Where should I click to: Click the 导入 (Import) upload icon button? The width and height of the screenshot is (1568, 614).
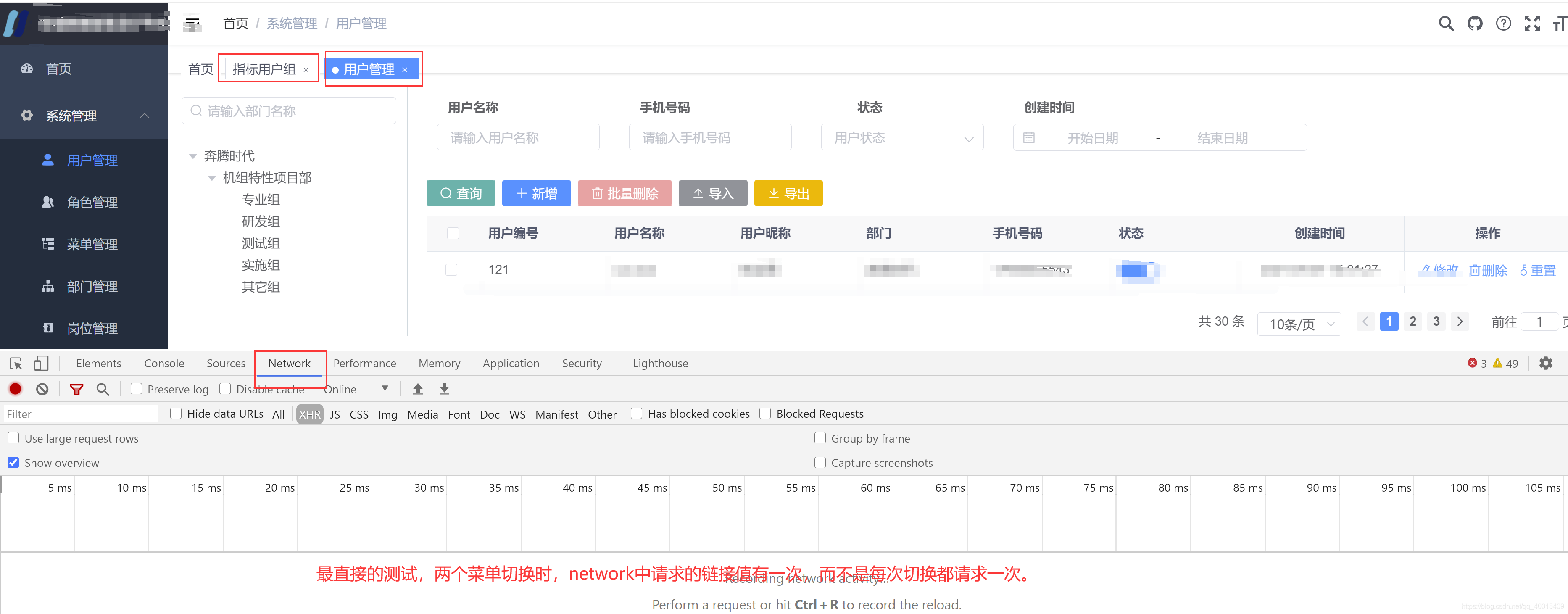[x=713, y=193]
